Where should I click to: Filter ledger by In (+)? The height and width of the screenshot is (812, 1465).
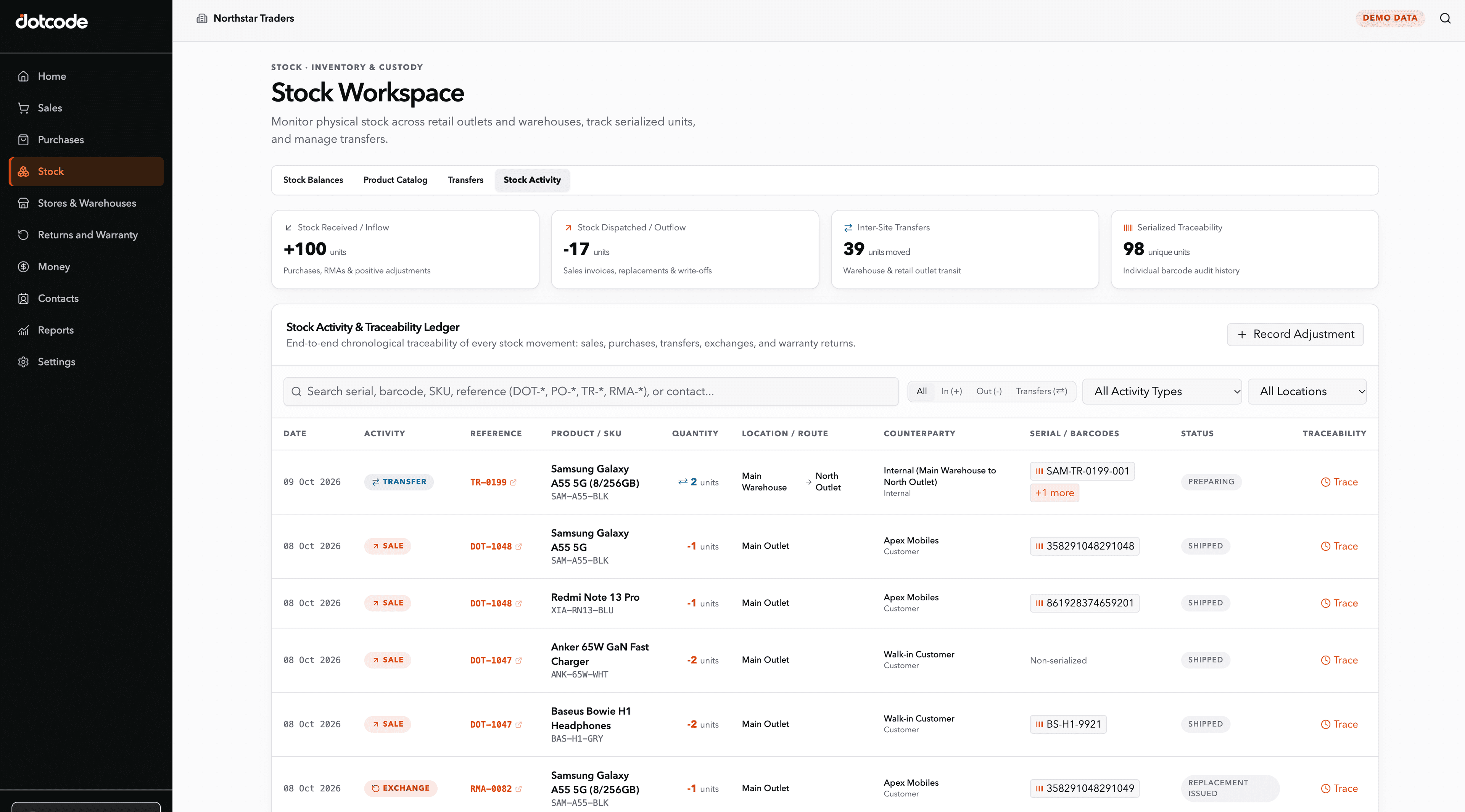coord(951,392)
